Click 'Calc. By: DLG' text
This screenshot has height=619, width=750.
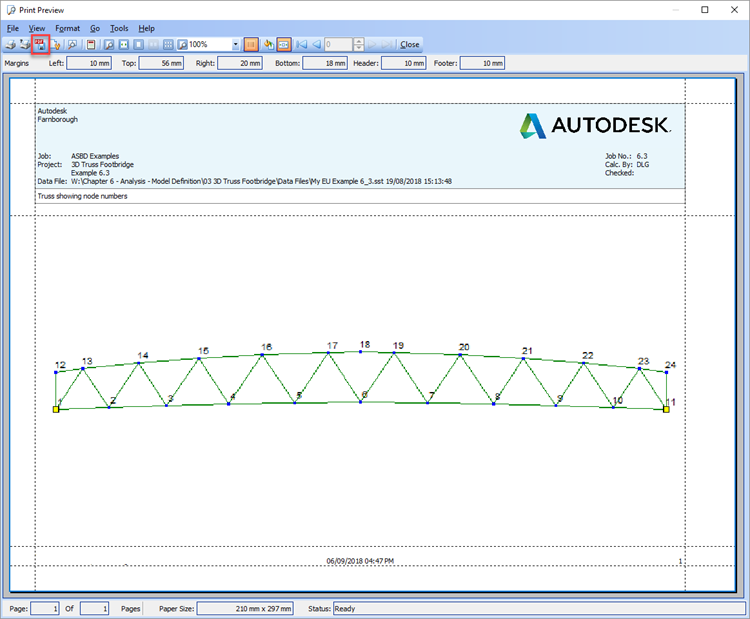[627, 165]
